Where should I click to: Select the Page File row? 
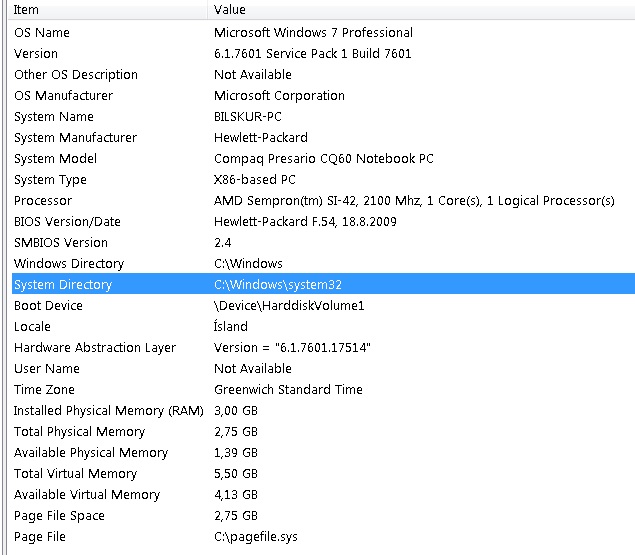tap(40, 537)
